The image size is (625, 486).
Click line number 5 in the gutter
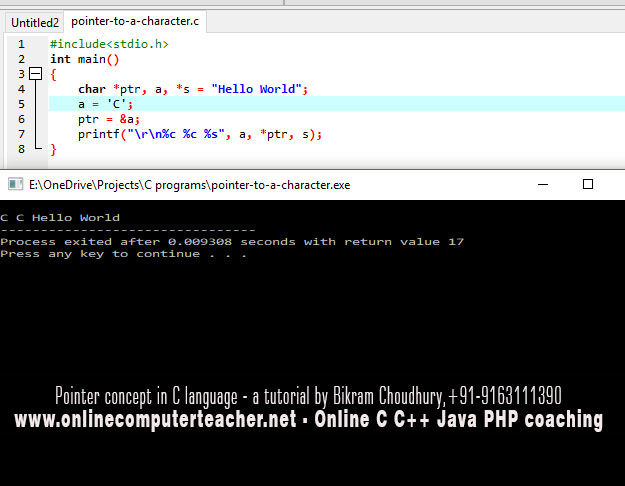(21, 104)
